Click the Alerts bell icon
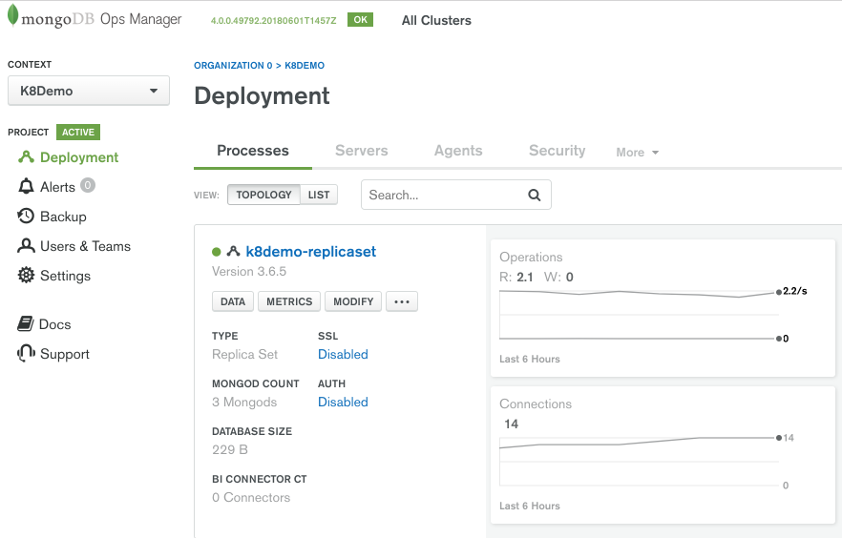Screen dimensions: 842x538 (x=26, y=186)
